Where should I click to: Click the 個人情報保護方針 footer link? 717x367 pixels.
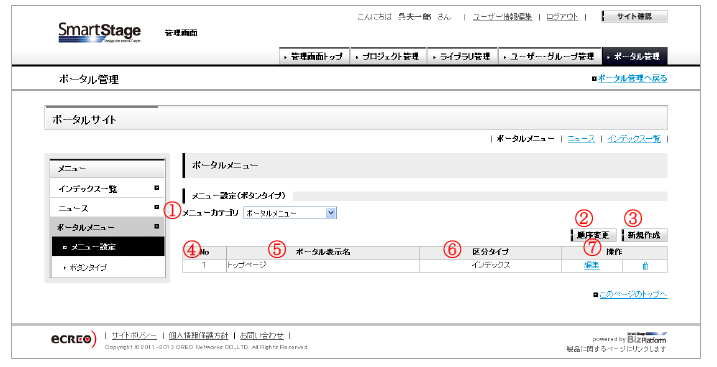[x=198, y=336]
